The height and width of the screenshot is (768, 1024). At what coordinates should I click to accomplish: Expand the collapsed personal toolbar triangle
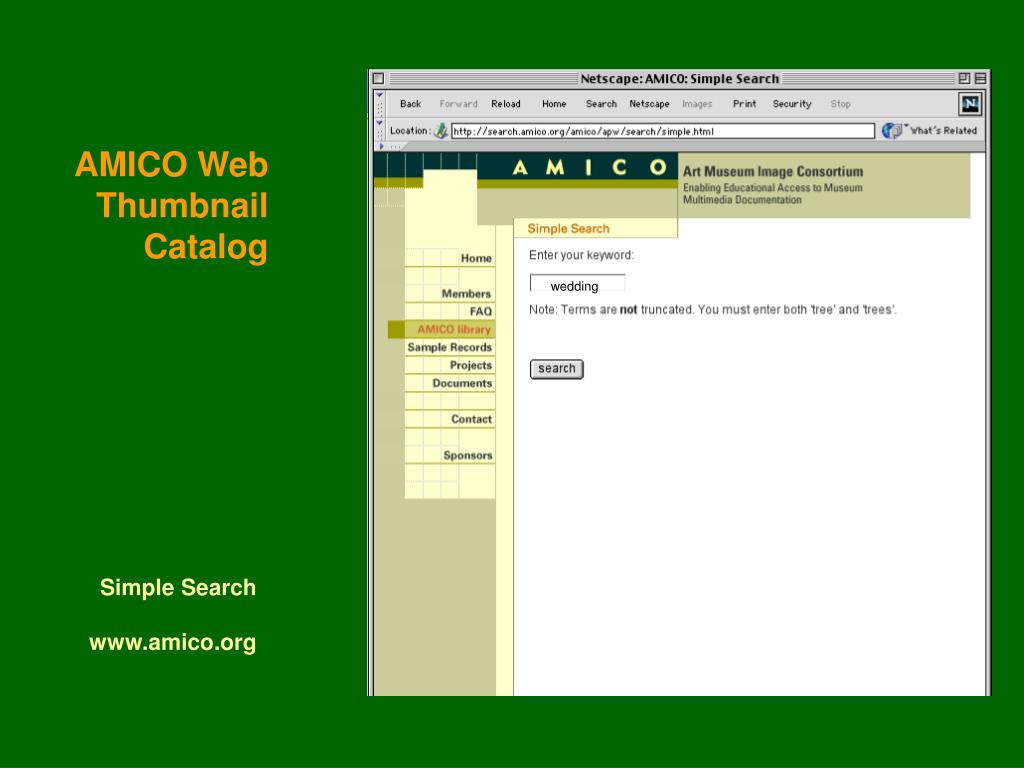381,147
